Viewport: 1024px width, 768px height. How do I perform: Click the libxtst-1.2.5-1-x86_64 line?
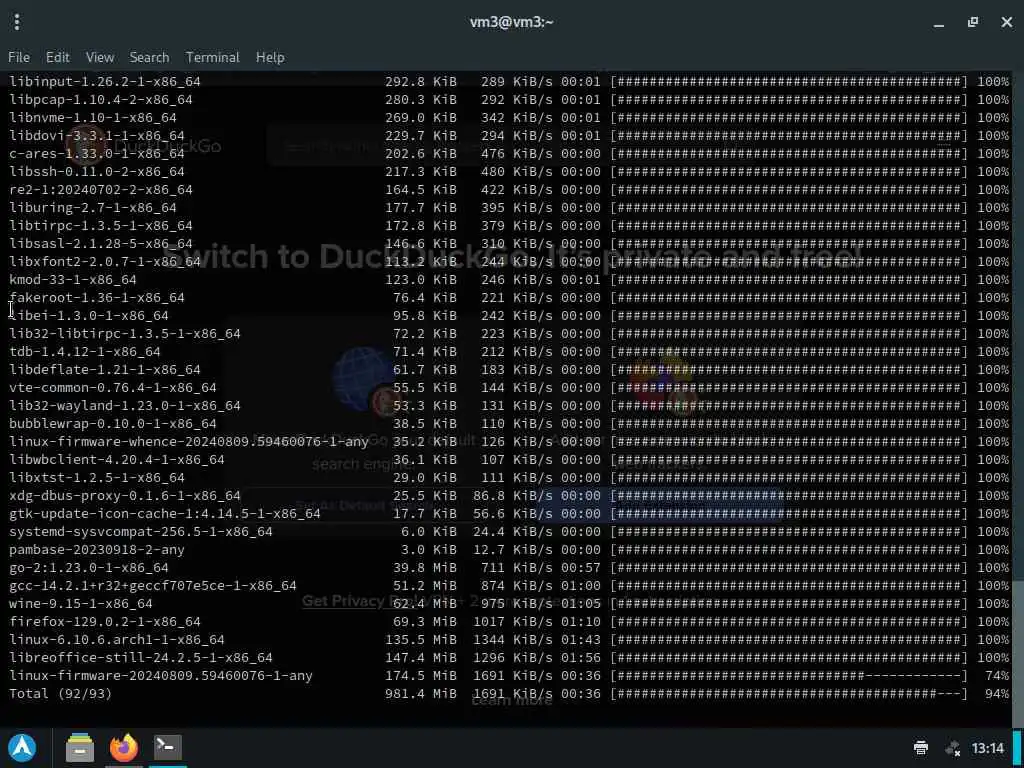coord(509,478)
